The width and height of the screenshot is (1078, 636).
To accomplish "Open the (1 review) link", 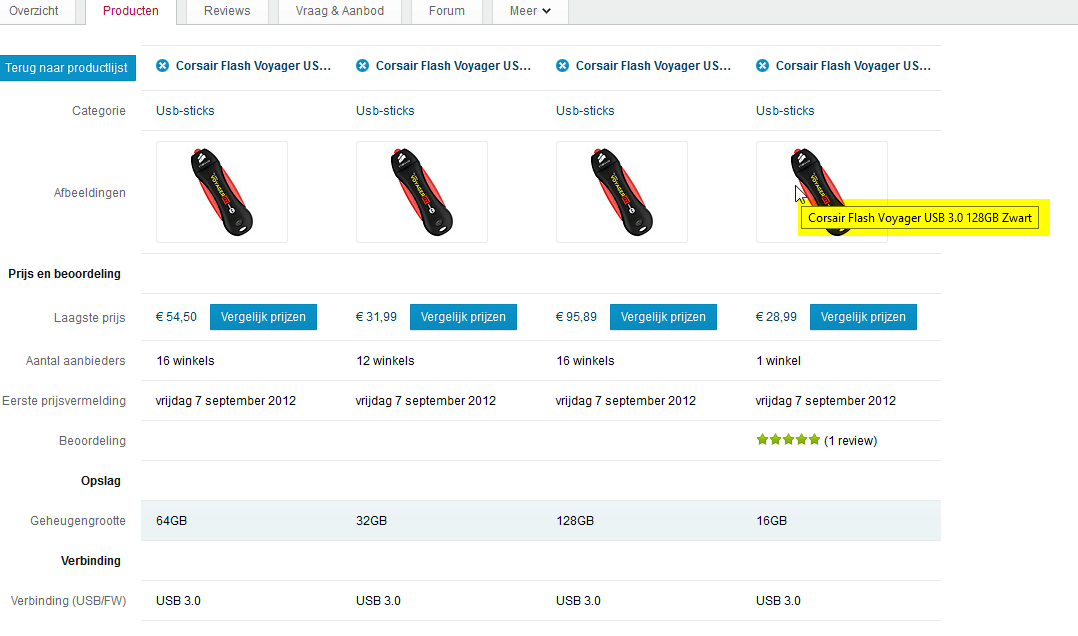I will 850,440.
